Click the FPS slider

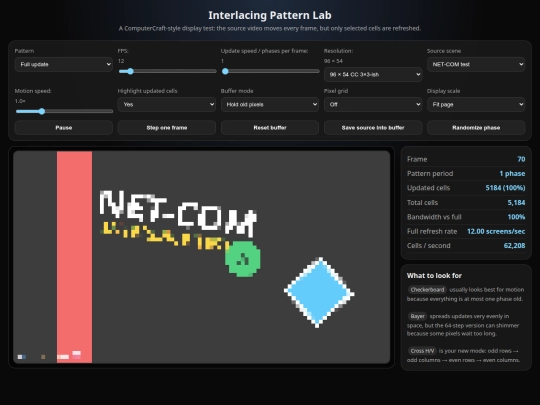pyautogui.click(x=167, y=71)
